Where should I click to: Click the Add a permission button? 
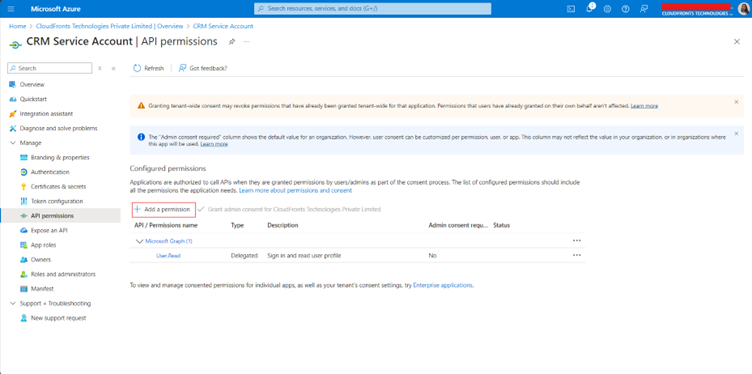[x=164, y=210]
